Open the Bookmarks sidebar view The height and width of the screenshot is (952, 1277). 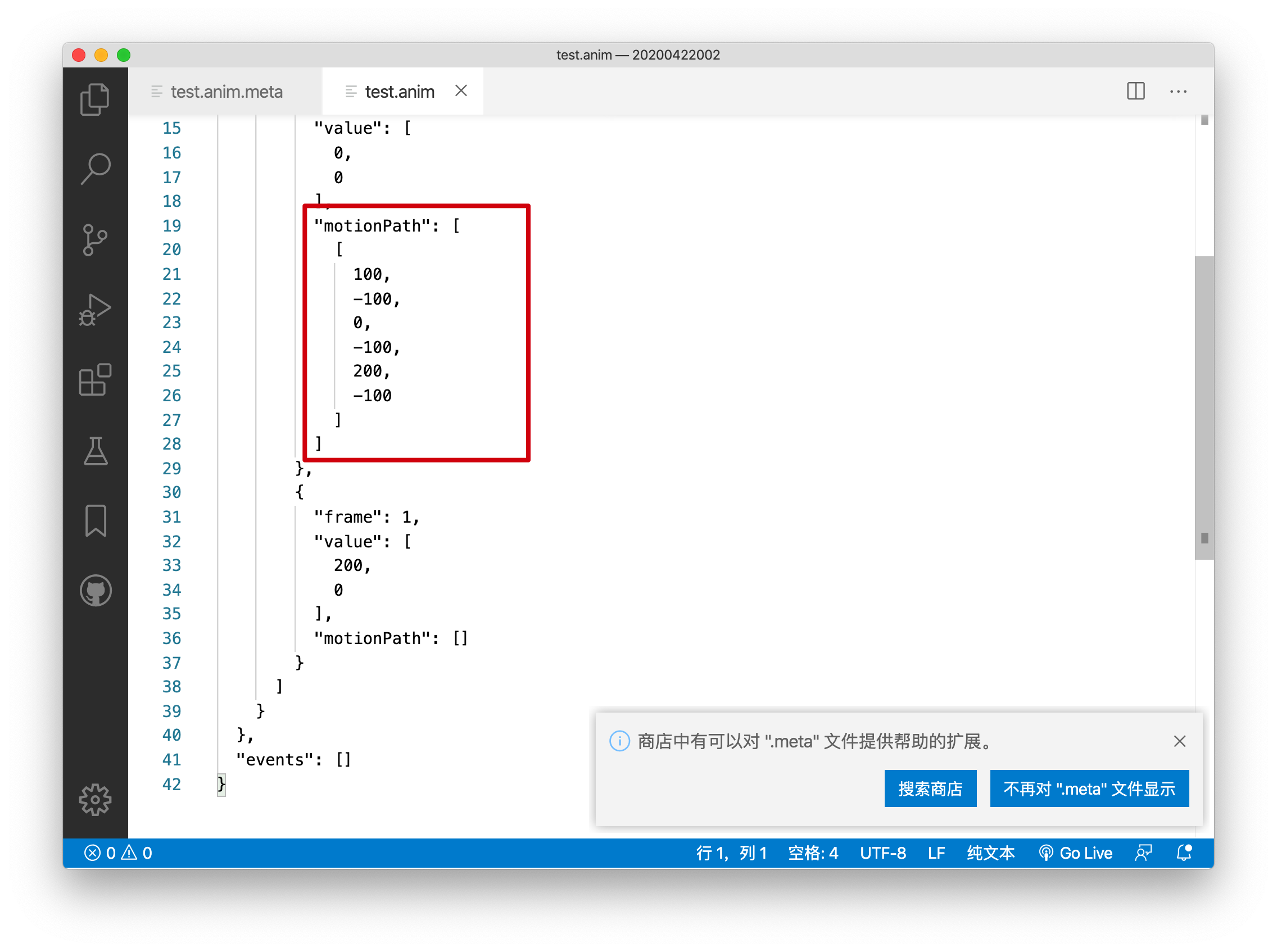coord(95,521)
